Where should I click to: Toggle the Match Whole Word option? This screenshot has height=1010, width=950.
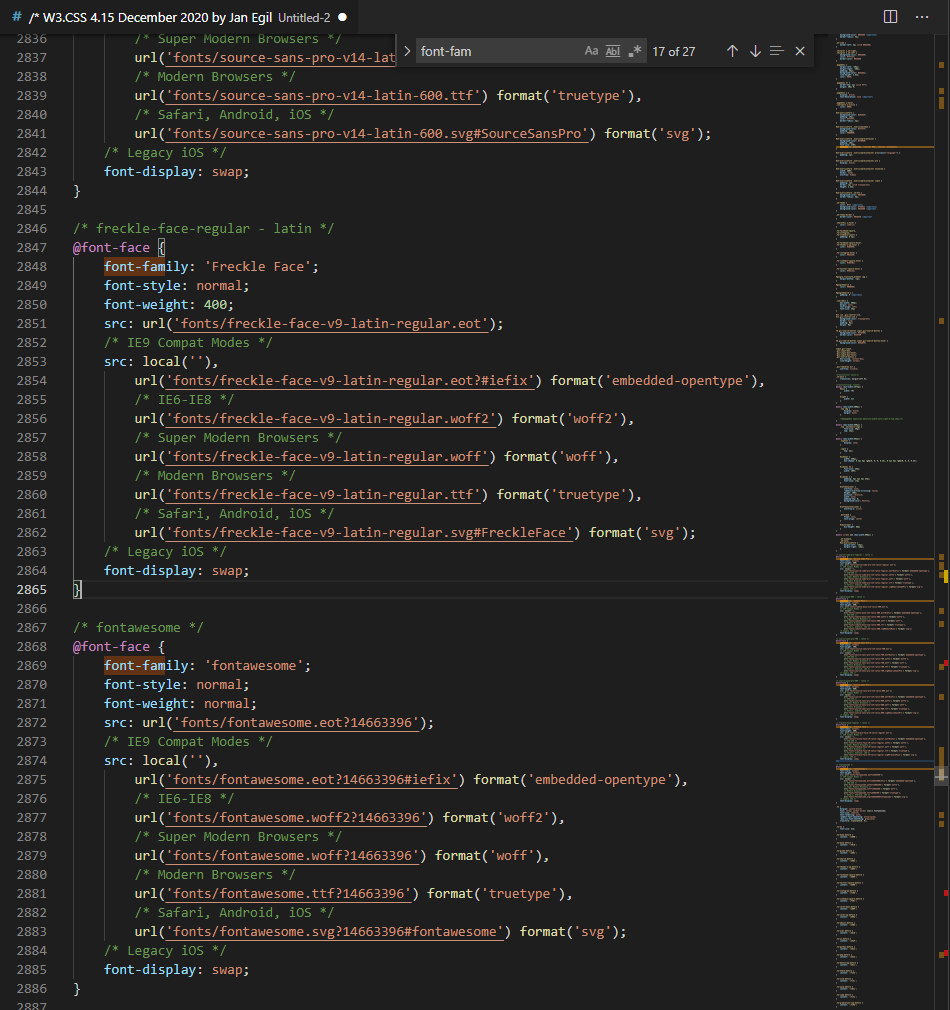(613, 52)
